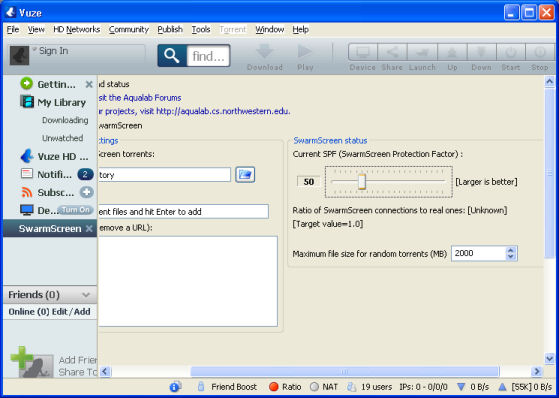The width and height of the screenshot is (559, 398).
Task: Click the horizontal scrollbar thumb
Action: 345,372
